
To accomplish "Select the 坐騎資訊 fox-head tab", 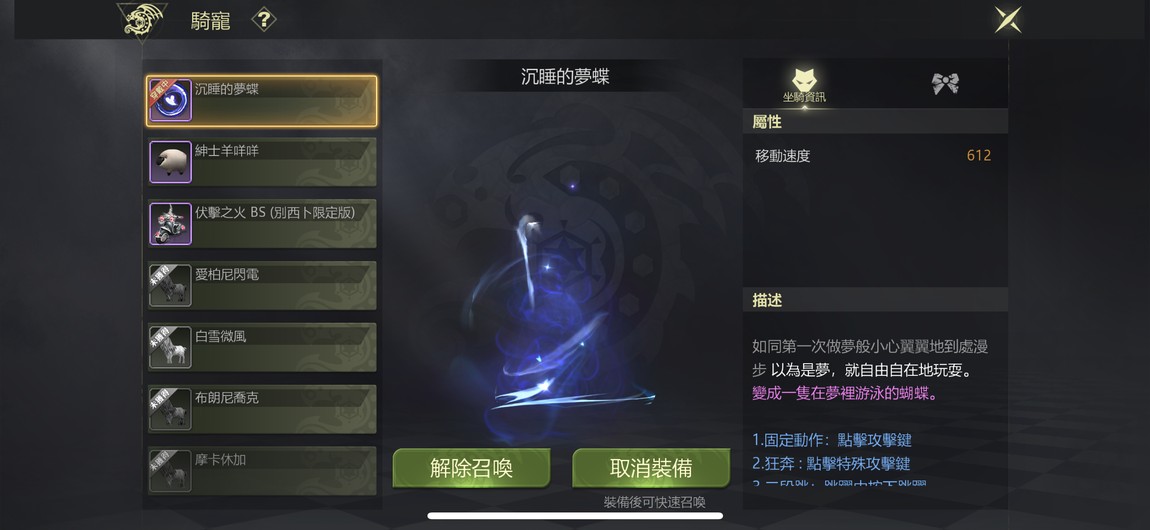I will tap(804, 84).
